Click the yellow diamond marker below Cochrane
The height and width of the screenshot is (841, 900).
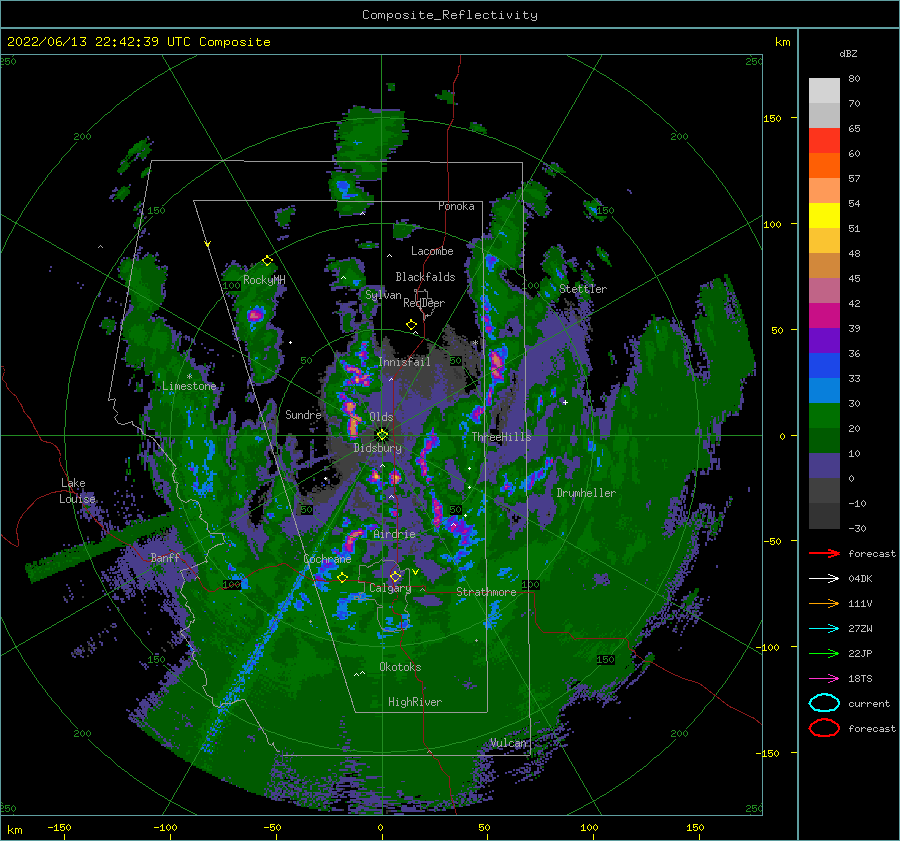[343, 578]
